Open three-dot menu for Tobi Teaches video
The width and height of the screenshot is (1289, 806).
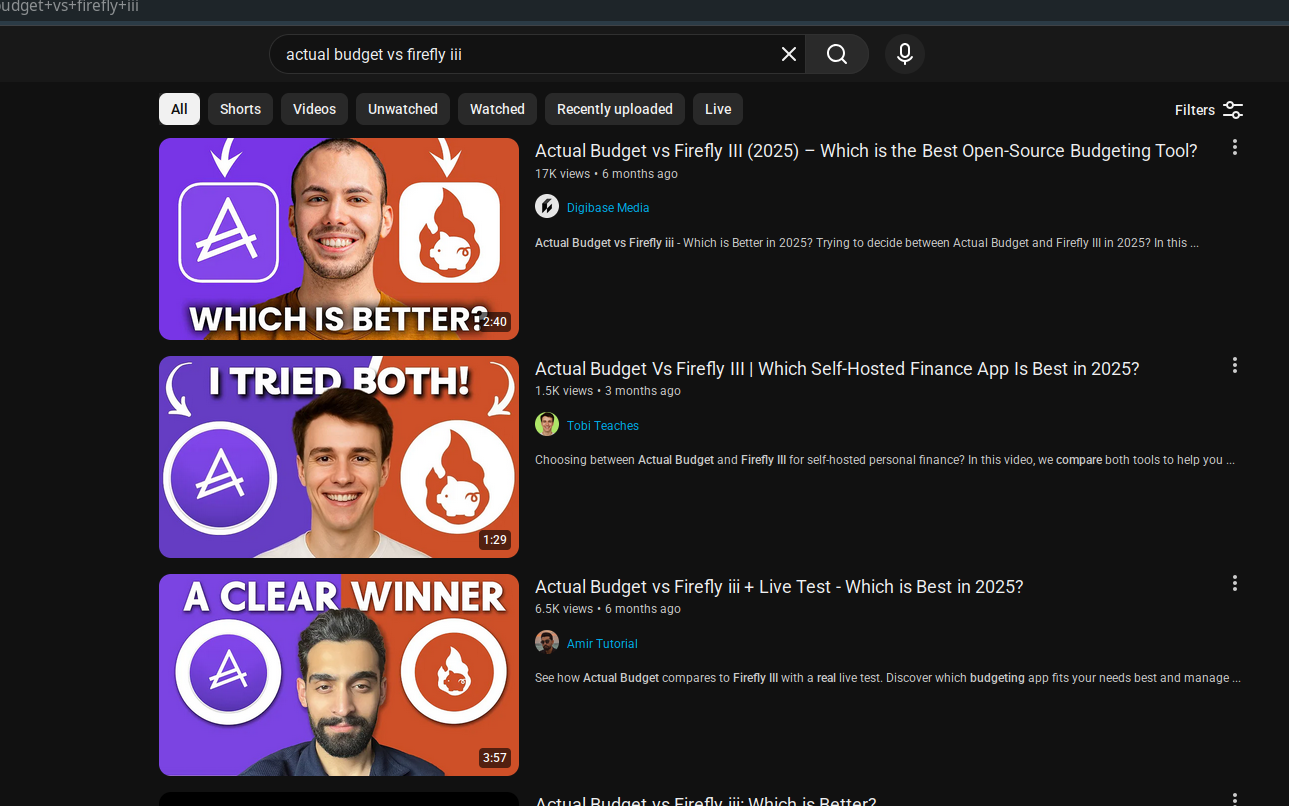[1234, 366]
